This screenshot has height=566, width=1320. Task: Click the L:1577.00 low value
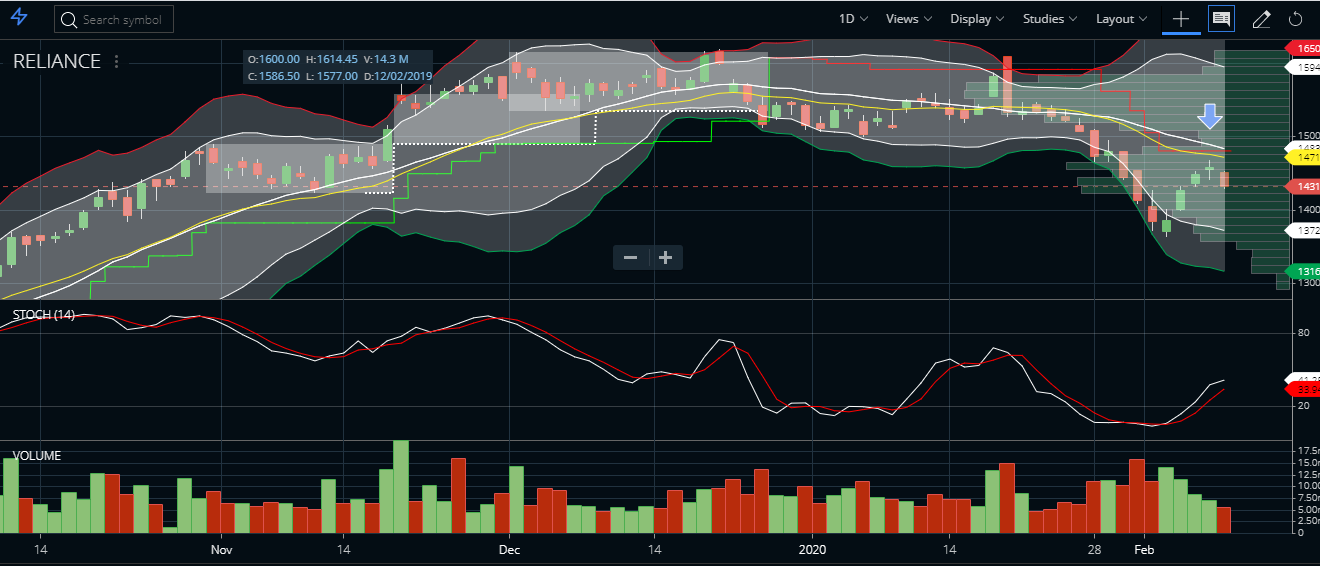331,76
